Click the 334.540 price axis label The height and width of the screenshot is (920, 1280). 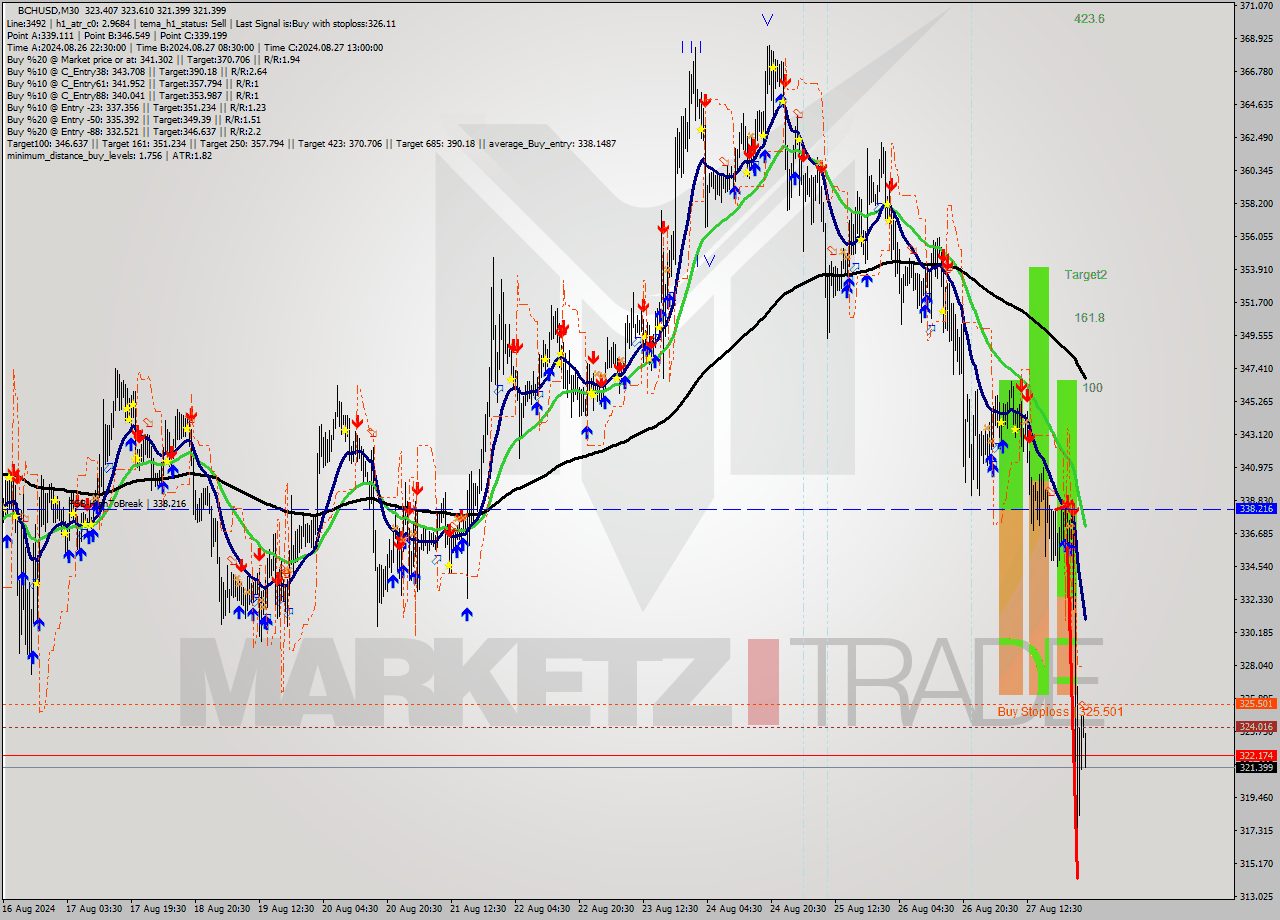tap(1256, 567)
